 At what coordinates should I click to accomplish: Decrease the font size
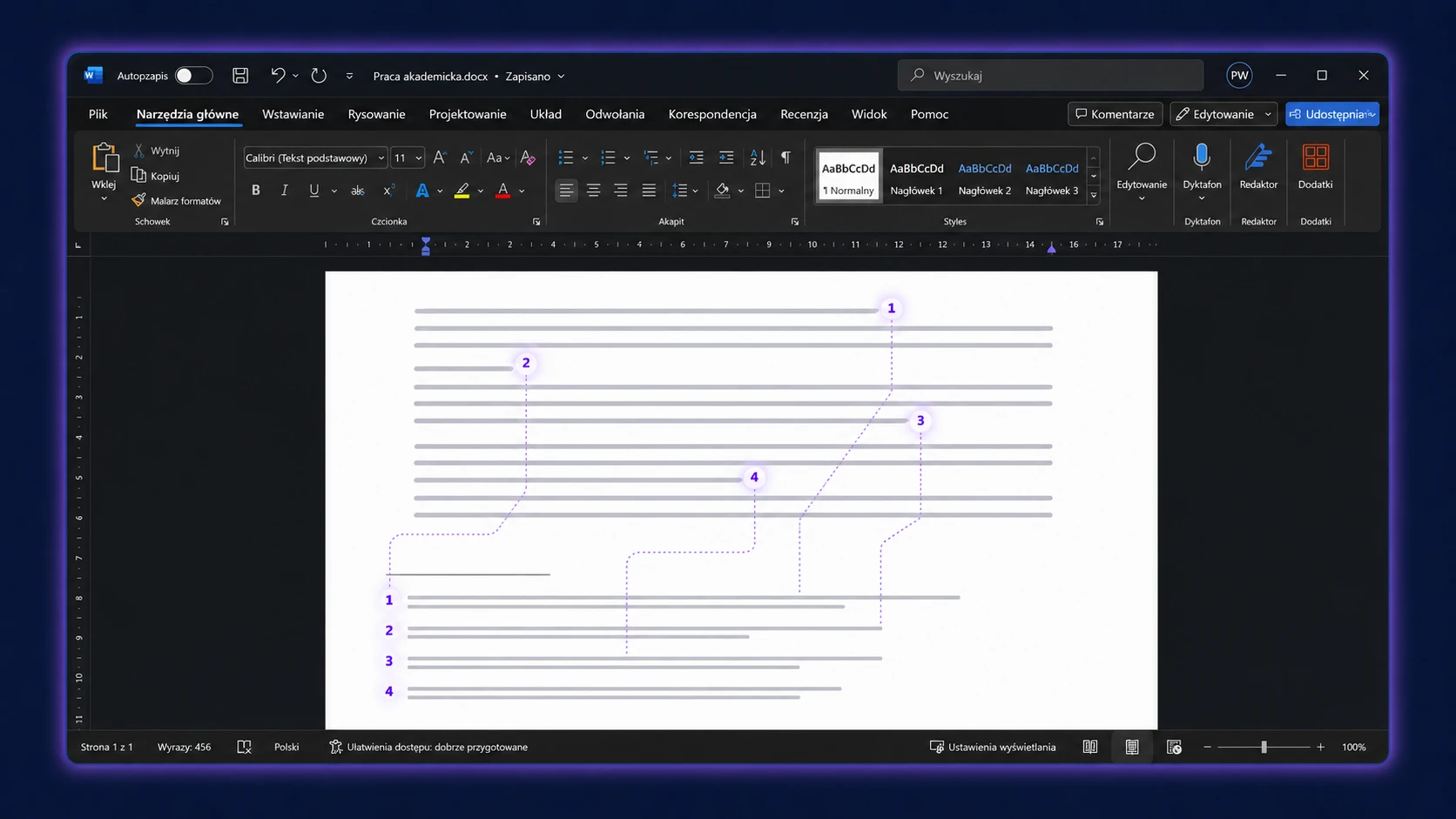(466, 158)
